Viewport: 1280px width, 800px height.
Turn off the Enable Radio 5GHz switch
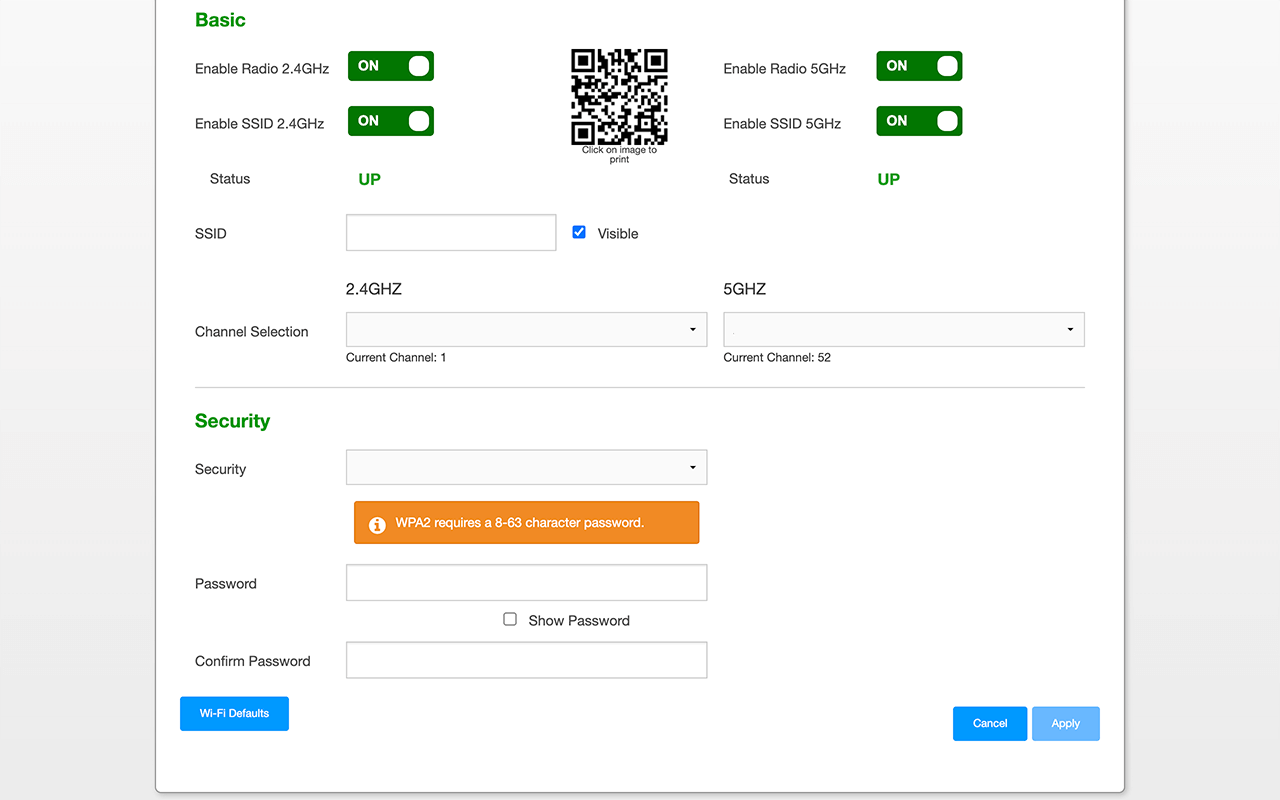[x=919, y=67]
